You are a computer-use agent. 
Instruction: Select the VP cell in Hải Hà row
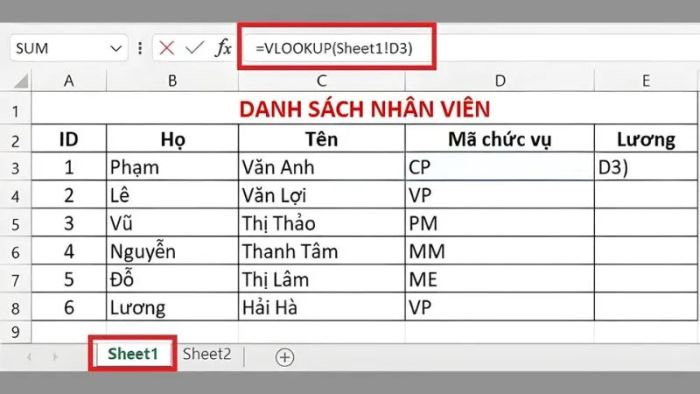pos(500,307)
